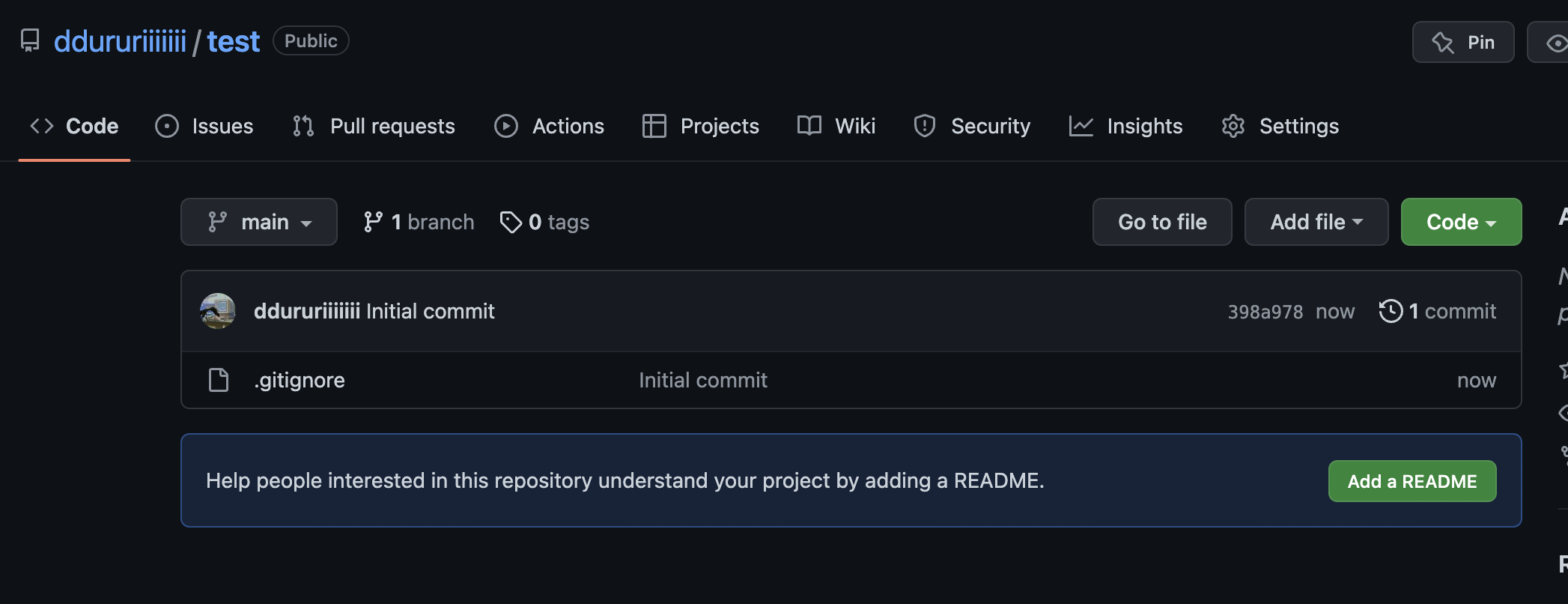Open commit hash 398a978
Image resolution: width=1568 pixels, height=604 pixels.
click(x=1265, y=312)
